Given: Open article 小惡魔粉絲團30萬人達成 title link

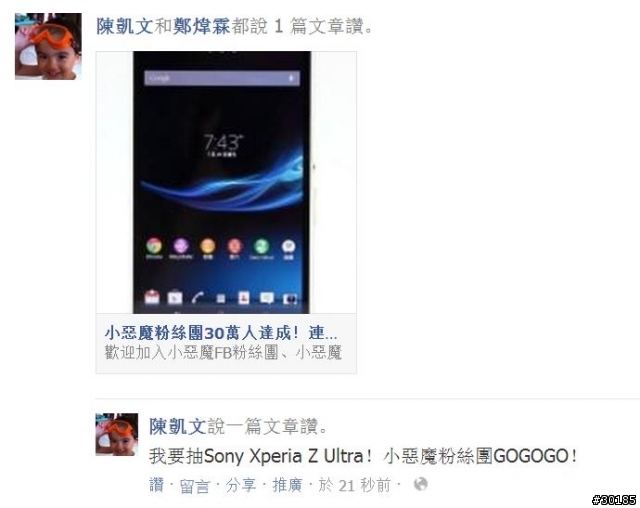Looking at the screenshot, I should pyautogui.click(x=221, y=333).
